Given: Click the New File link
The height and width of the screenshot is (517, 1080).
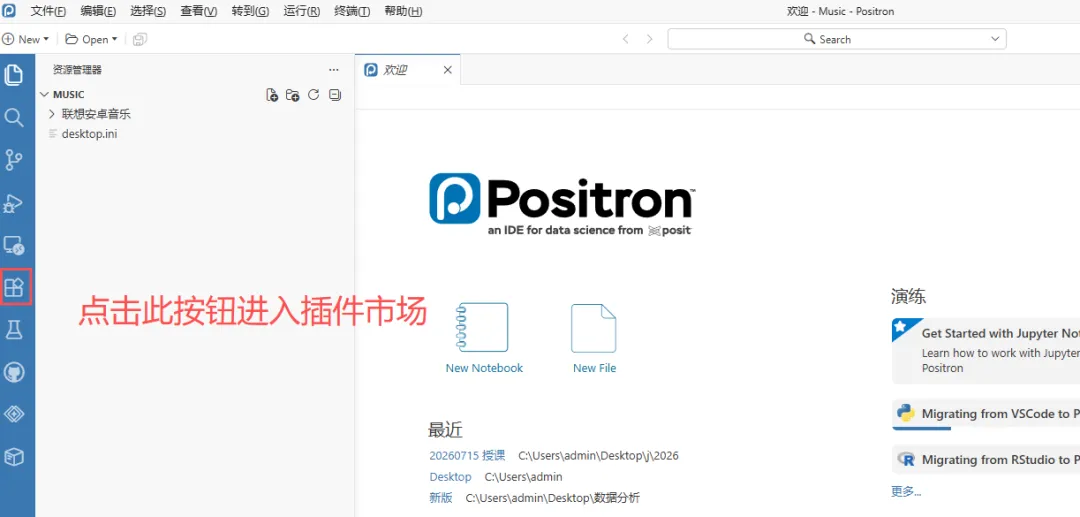Looking at the screenshot, I should coord(594,368).
